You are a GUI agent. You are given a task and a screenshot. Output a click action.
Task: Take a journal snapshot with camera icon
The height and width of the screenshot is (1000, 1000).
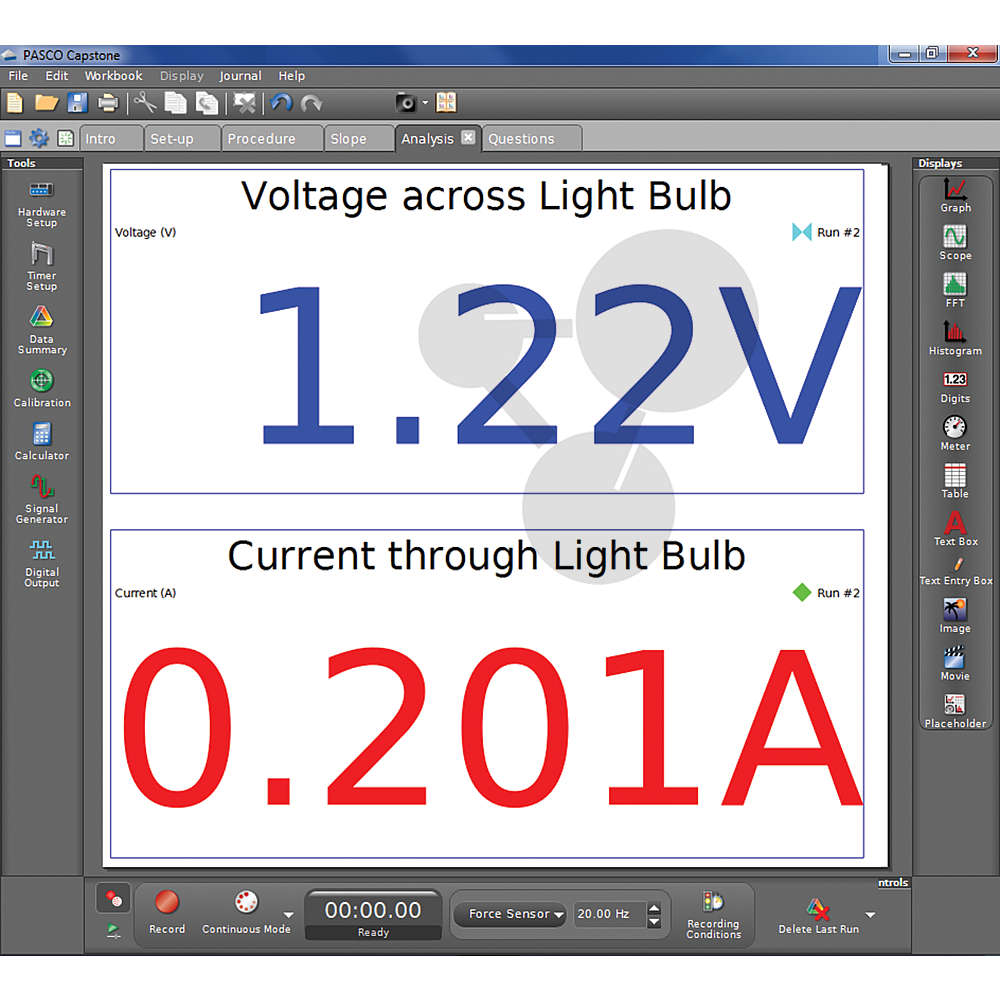[406, 103]
